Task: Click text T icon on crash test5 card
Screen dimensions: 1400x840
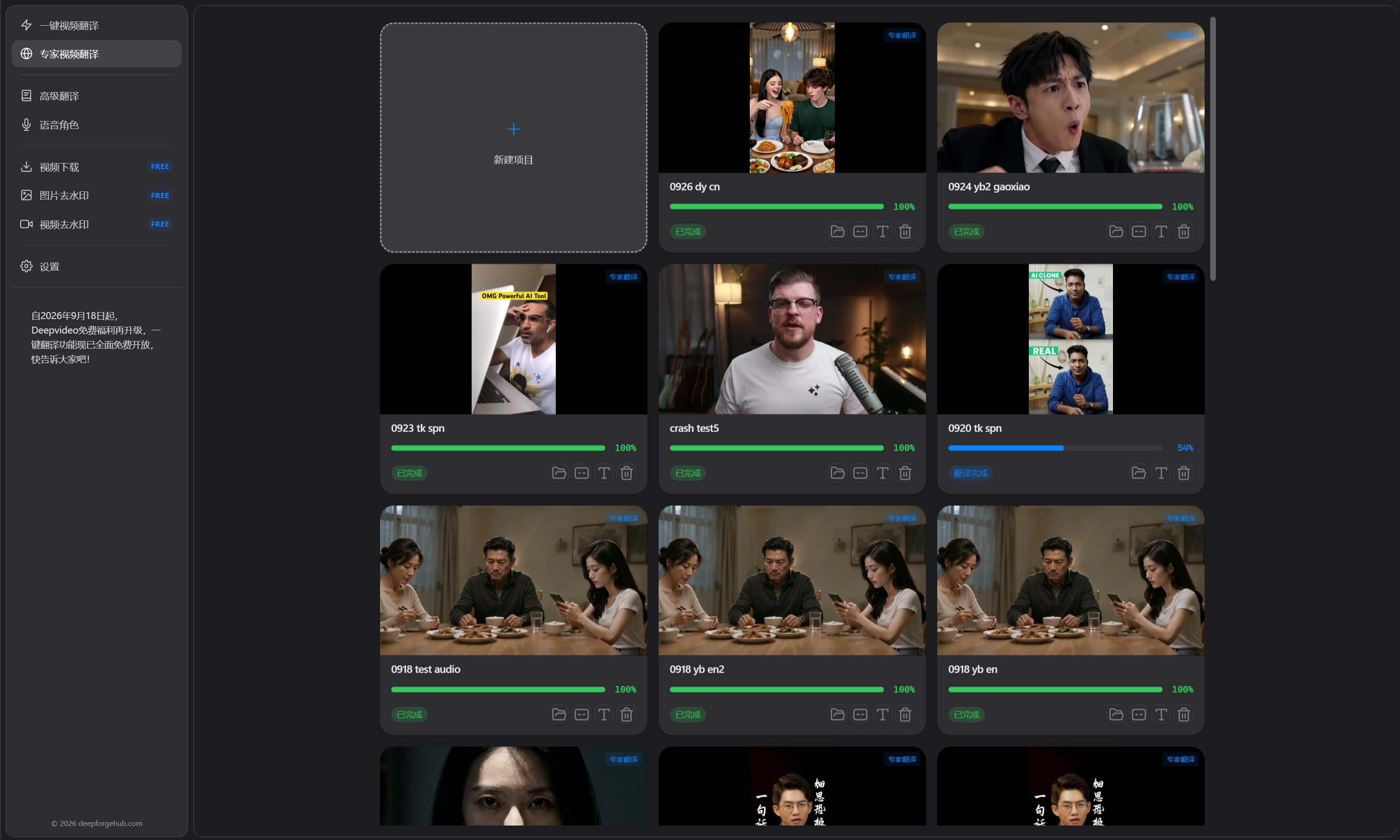Action: (x=883, y=473)
